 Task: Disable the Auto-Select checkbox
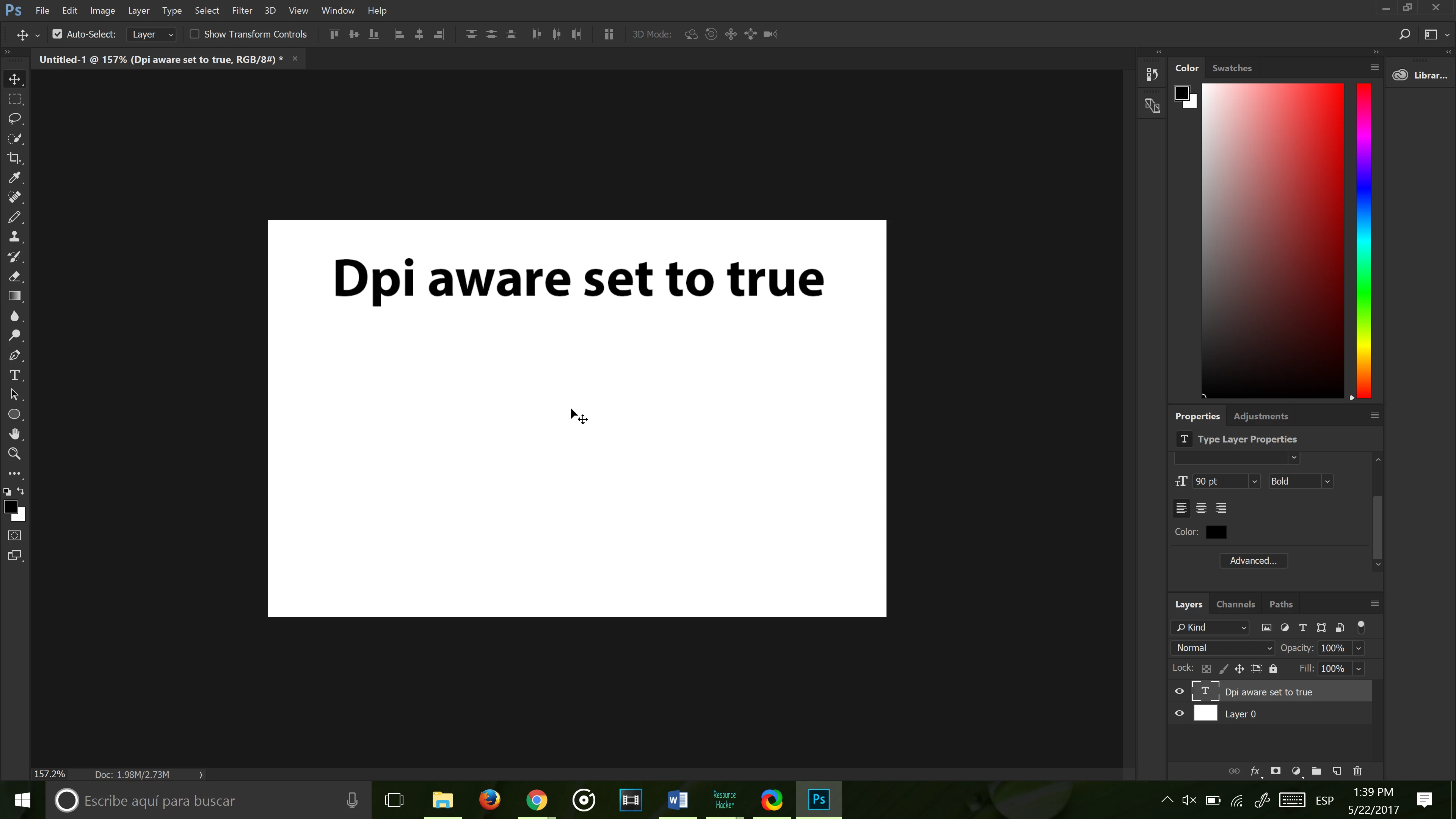pyautogui.click(x=57, y=35)
